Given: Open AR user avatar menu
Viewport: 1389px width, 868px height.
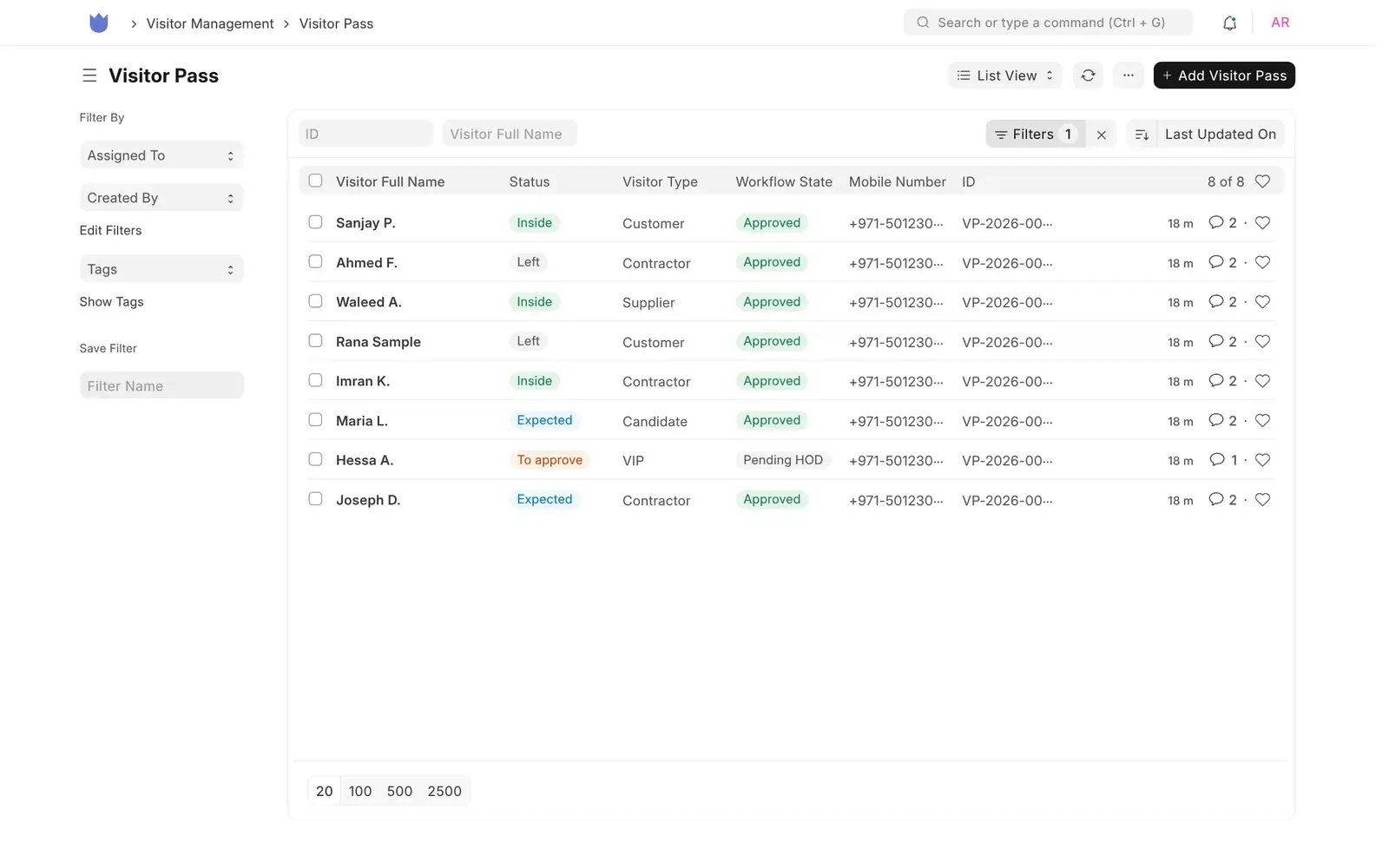Looking at the screenshot, I should (1280, 23).
